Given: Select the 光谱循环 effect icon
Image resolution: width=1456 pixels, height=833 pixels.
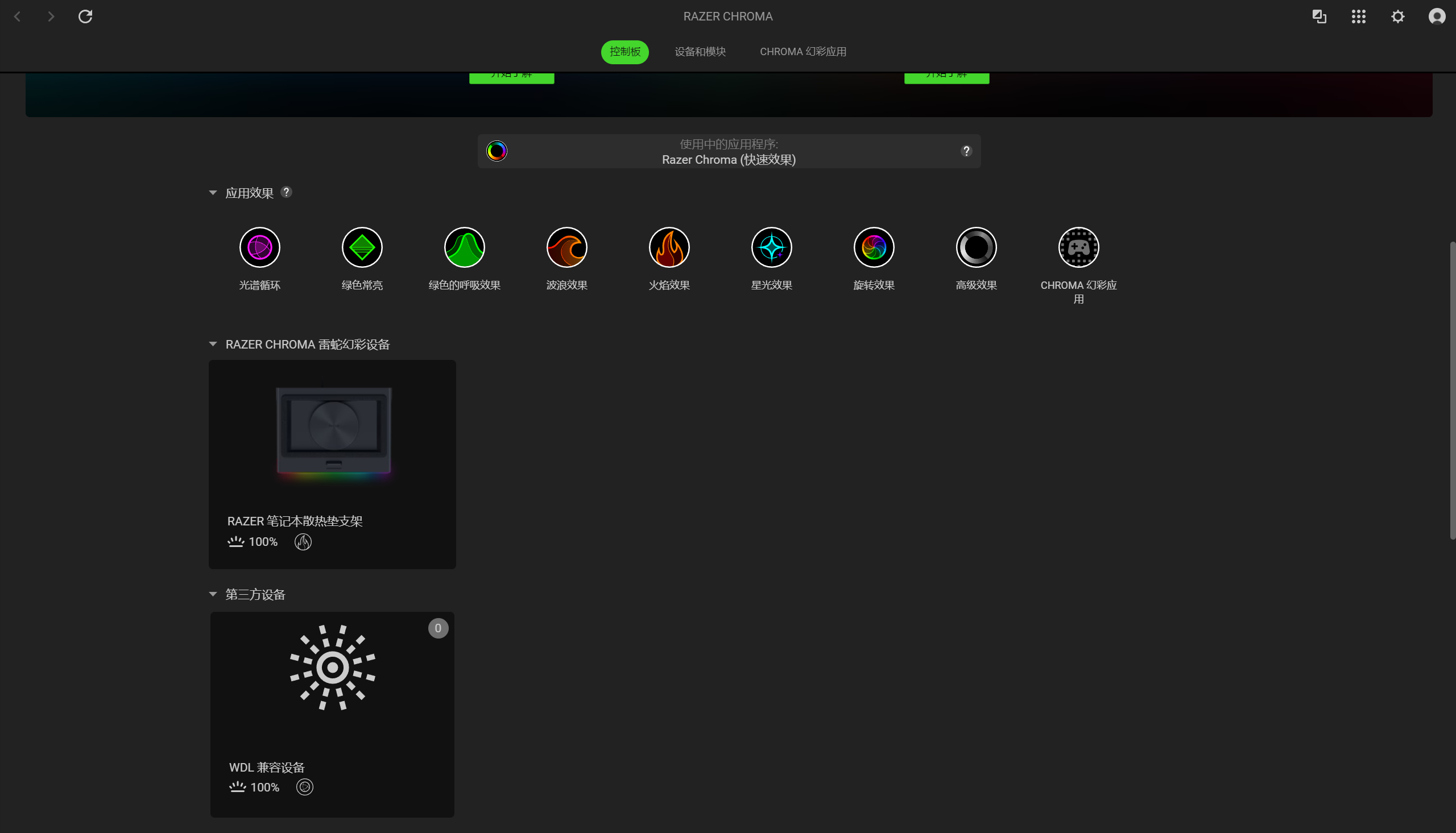Looking at the screenshot, I should tap(259, 247).
